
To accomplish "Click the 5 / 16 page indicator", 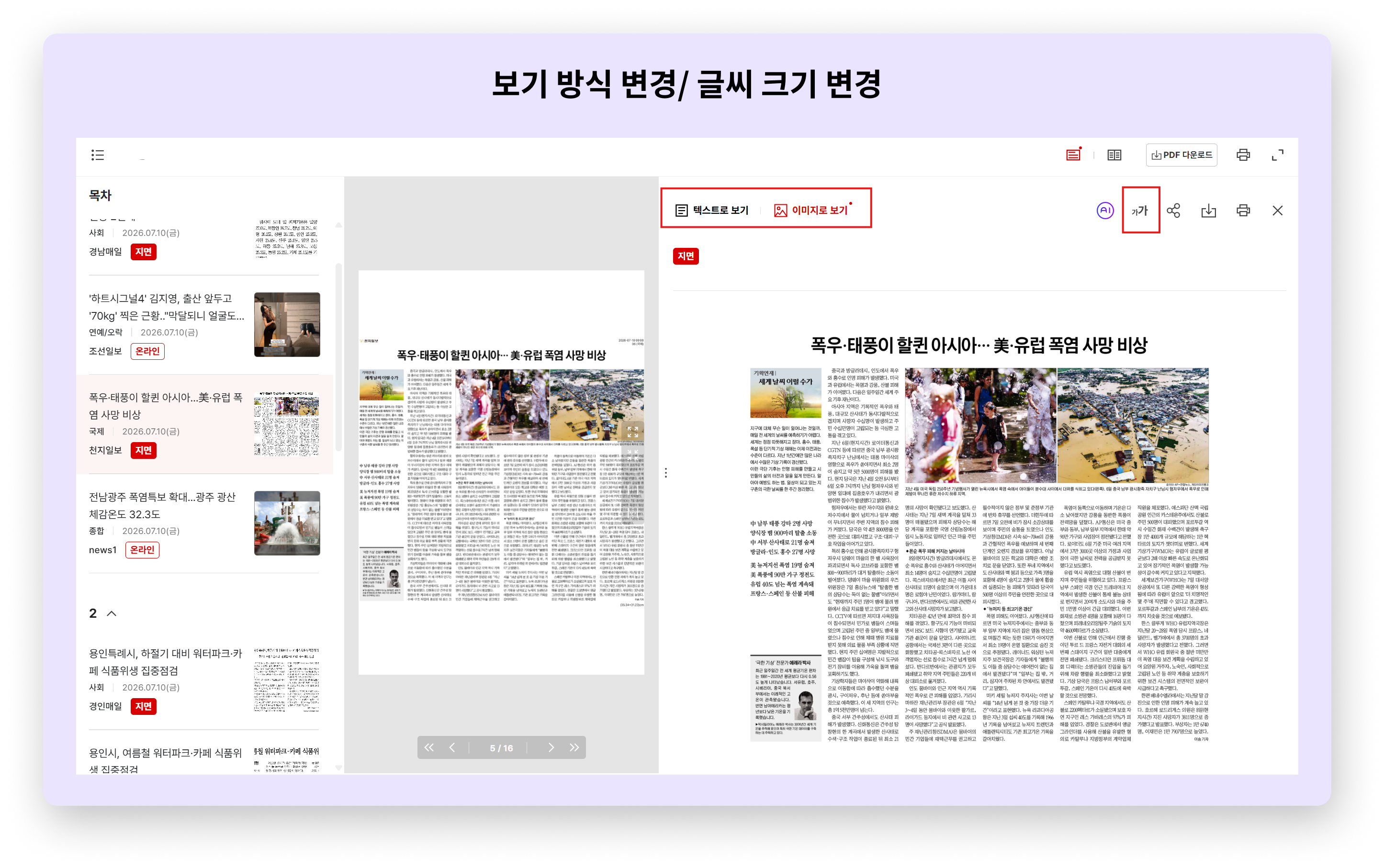I will click(501, 748).
